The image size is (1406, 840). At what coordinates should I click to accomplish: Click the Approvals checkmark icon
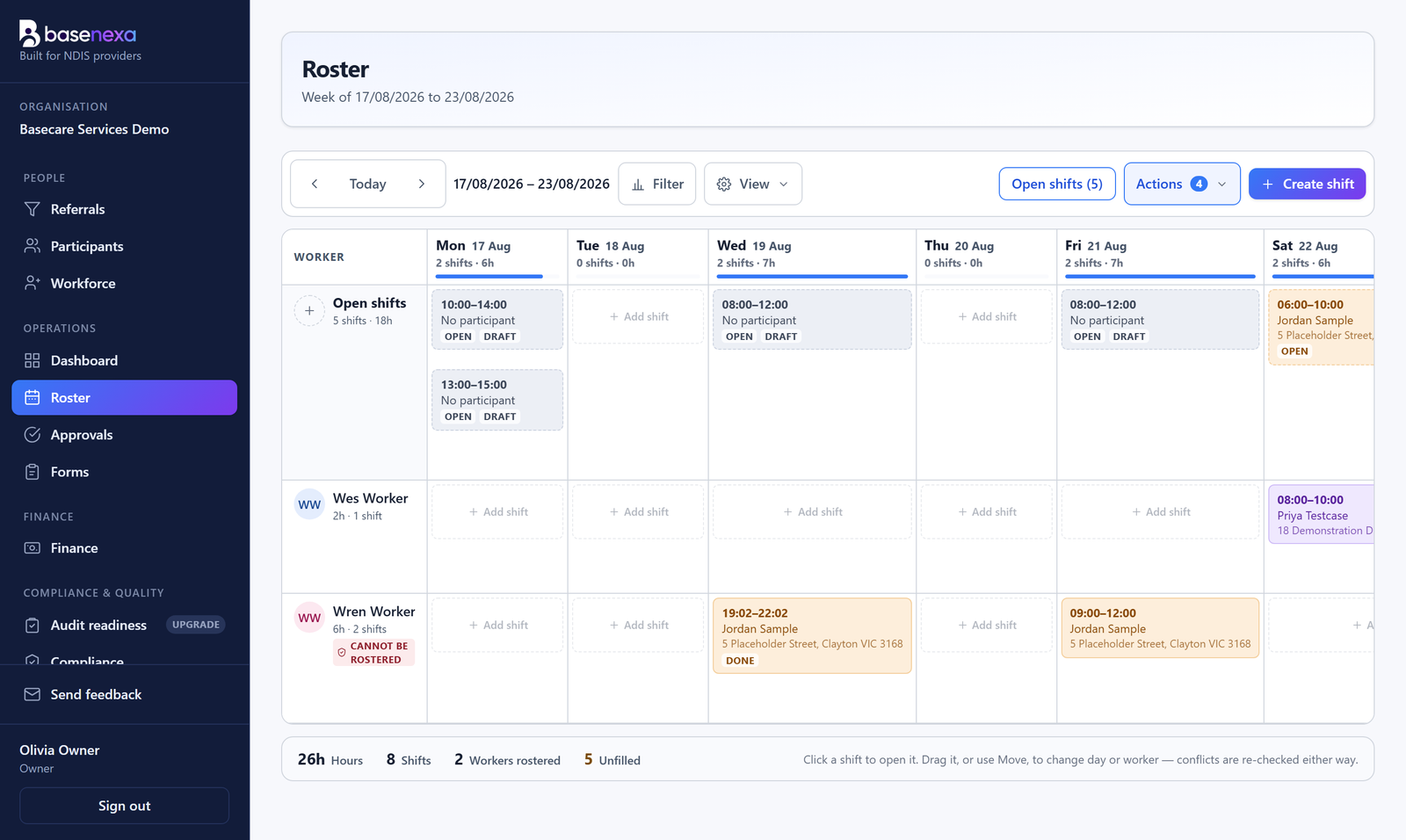click(x=33, y=435)
